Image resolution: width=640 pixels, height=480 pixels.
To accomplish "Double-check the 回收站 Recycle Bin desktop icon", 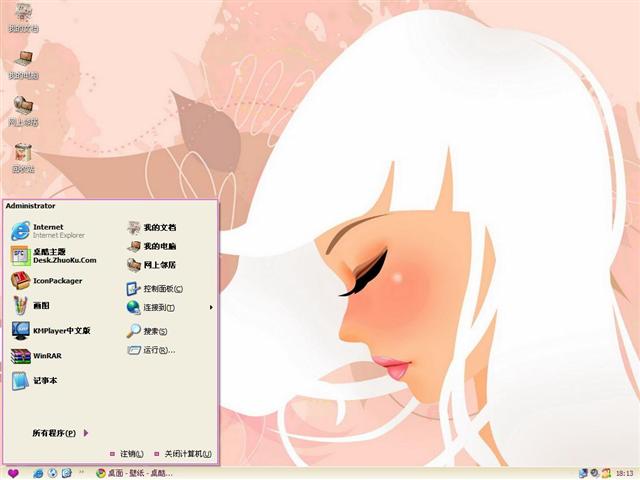I will 22,156.
